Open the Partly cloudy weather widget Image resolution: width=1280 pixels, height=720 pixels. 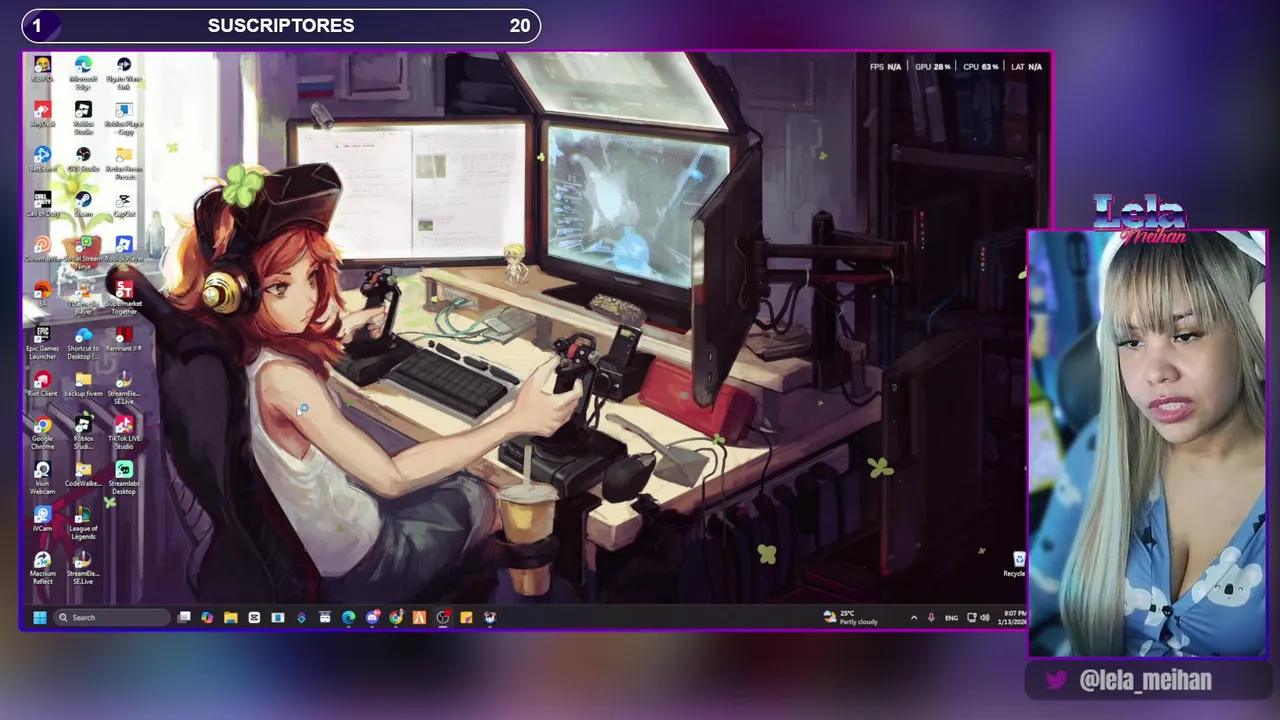click(851, 618)
